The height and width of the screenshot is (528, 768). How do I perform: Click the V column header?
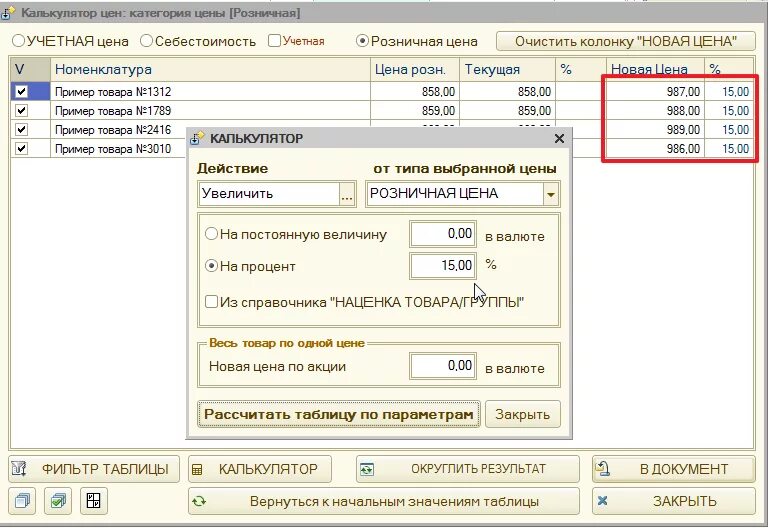30,69
